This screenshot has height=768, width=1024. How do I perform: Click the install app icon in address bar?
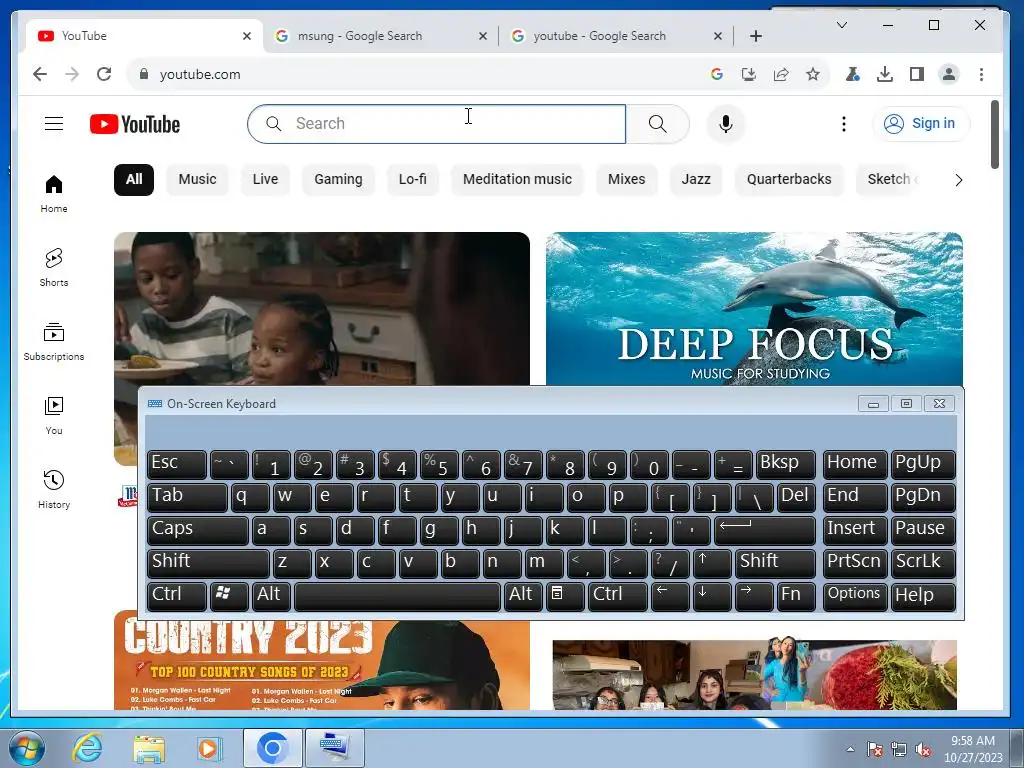pyautogui.click(x=749, y=74)
